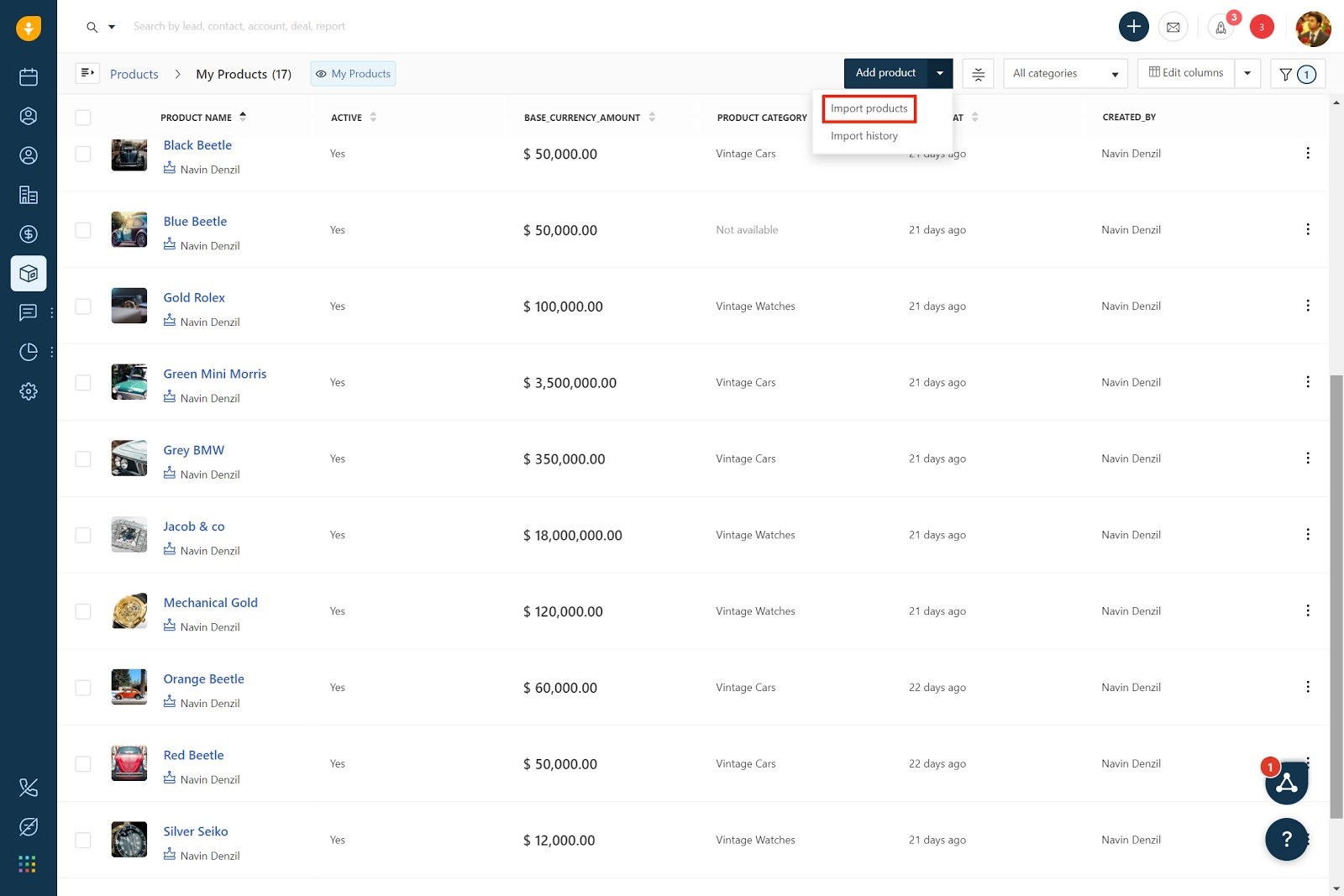Open the Phone icon near sidebar bottom
This screenshot has height=896, width=1344.
coord(29,788)
